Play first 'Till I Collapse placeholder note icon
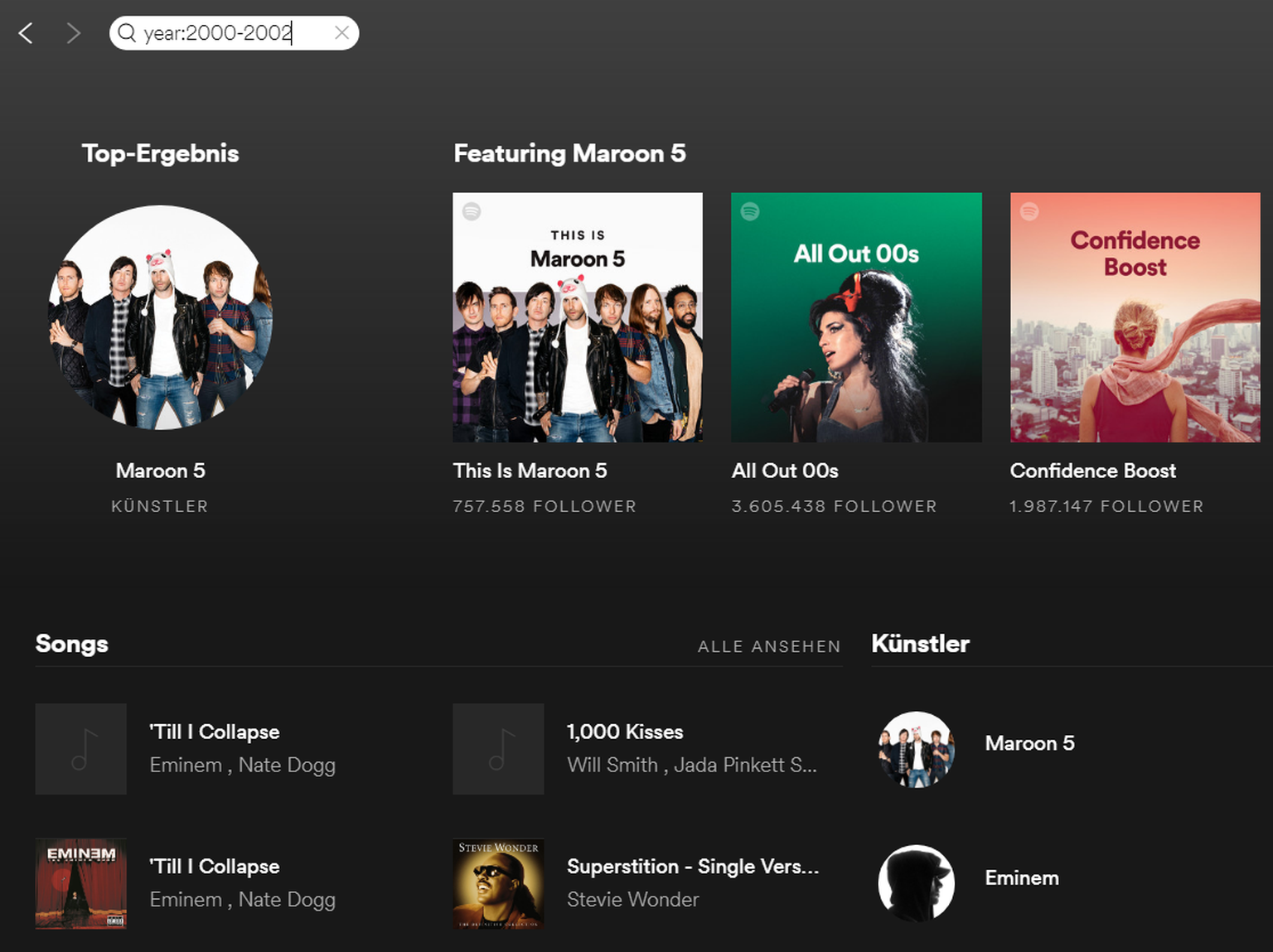The image size is (1273, 952). pyautogui.click(x=81, y=749)
